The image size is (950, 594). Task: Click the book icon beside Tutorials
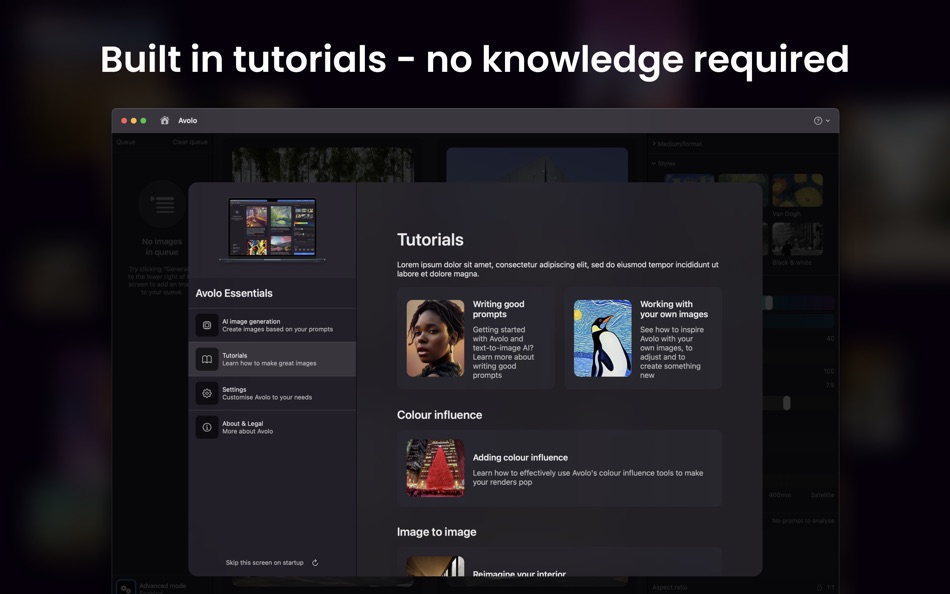pyautogui.click(x=207, y=359)
